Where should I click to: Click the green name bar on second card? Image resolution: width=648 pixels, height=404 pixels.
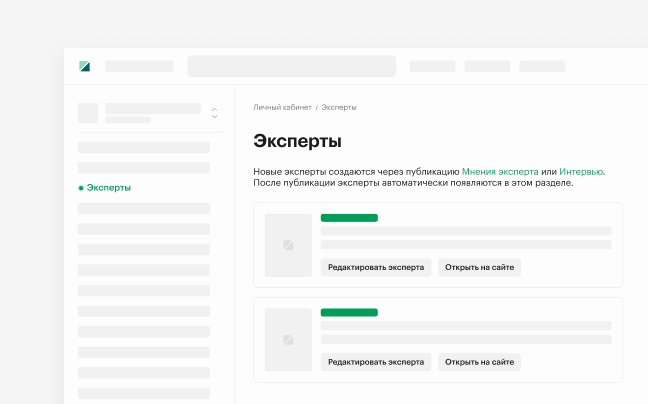point(349,312)
